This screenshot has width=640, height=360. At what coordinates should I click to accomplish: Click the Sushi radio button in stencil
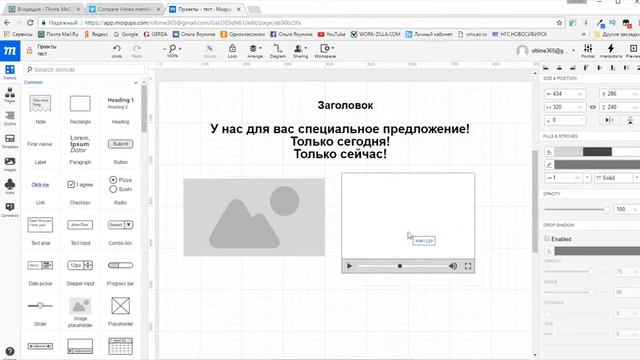tap(120, 189)
